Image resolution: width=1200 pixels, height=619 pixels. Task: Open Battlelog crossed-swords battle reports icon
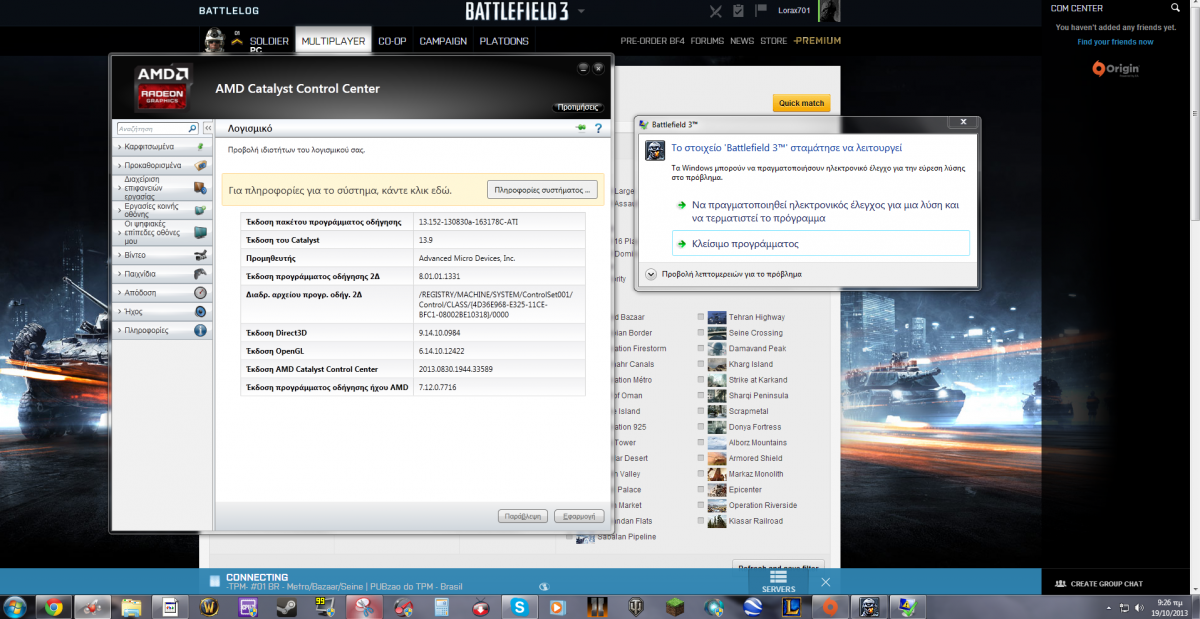[x=715, y=11]
